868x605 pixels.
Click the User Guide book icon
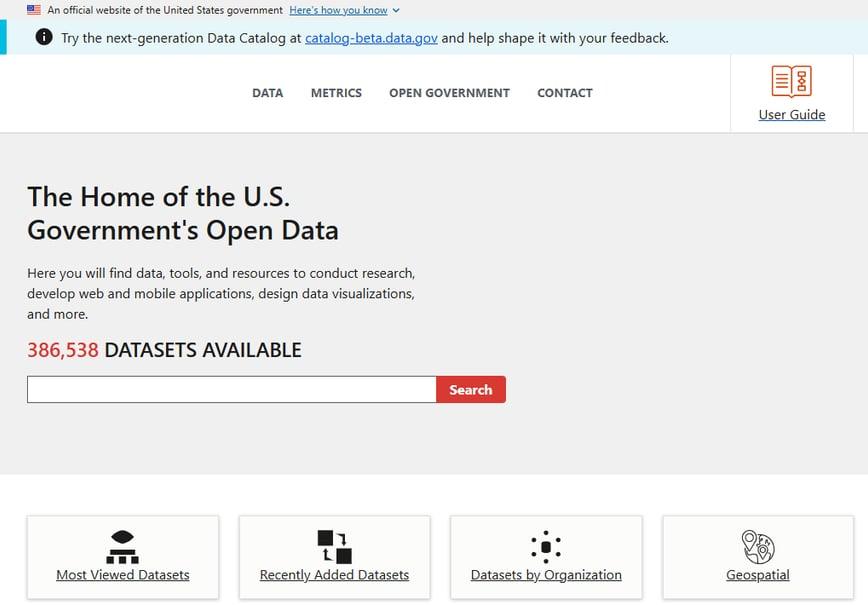point(791,81)
